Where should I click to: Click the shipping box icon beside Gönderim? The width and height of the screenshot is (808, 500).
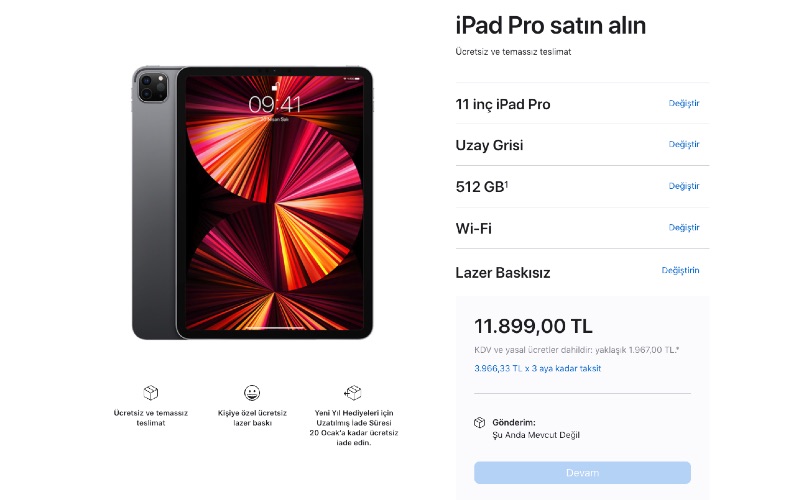pyautogui.click(x=480, y=423)
